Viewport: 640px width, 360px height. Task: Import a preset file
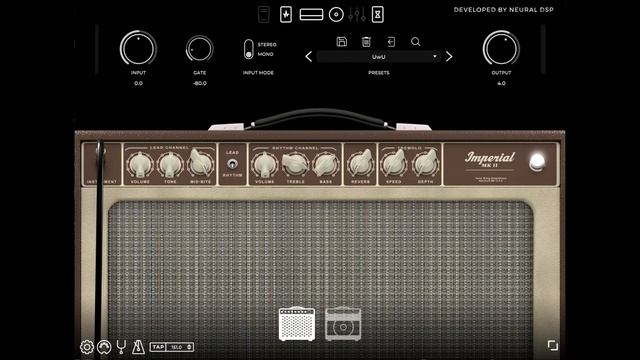[391, 42]
